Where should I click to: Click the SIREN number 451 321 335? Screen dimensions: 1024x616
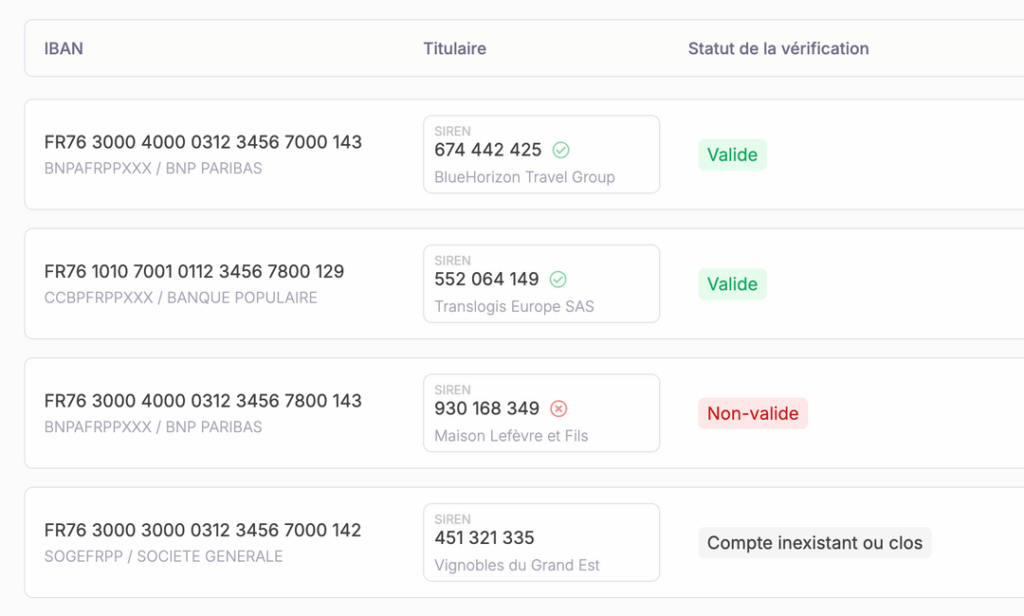coord(484,538)
